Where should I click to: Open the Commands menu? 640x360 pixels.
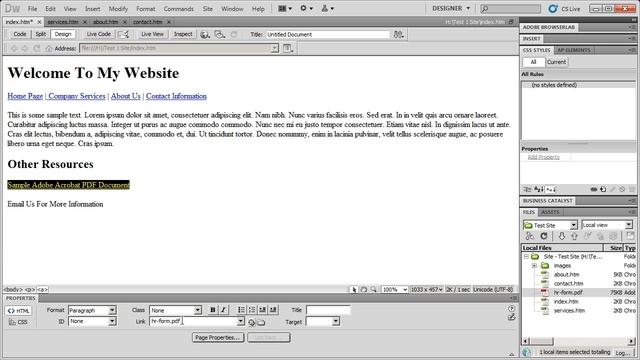tap(179, 9)
